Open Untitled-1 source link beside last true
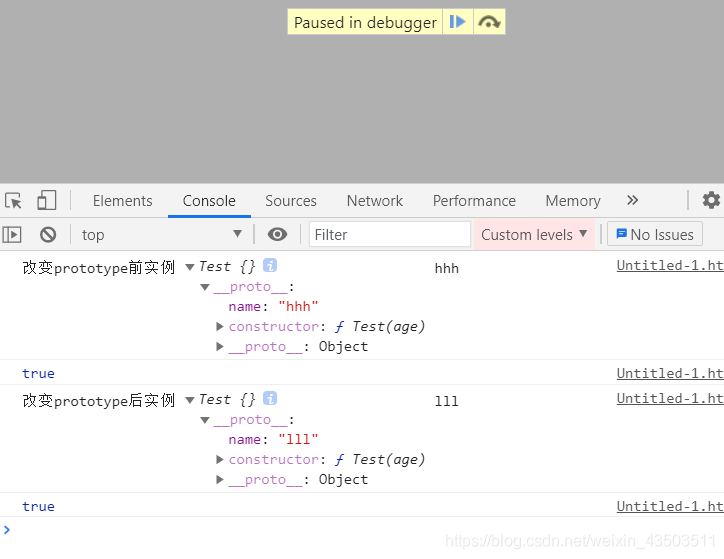This screenshot has height=559, width=724. click(x=670, y=506)
